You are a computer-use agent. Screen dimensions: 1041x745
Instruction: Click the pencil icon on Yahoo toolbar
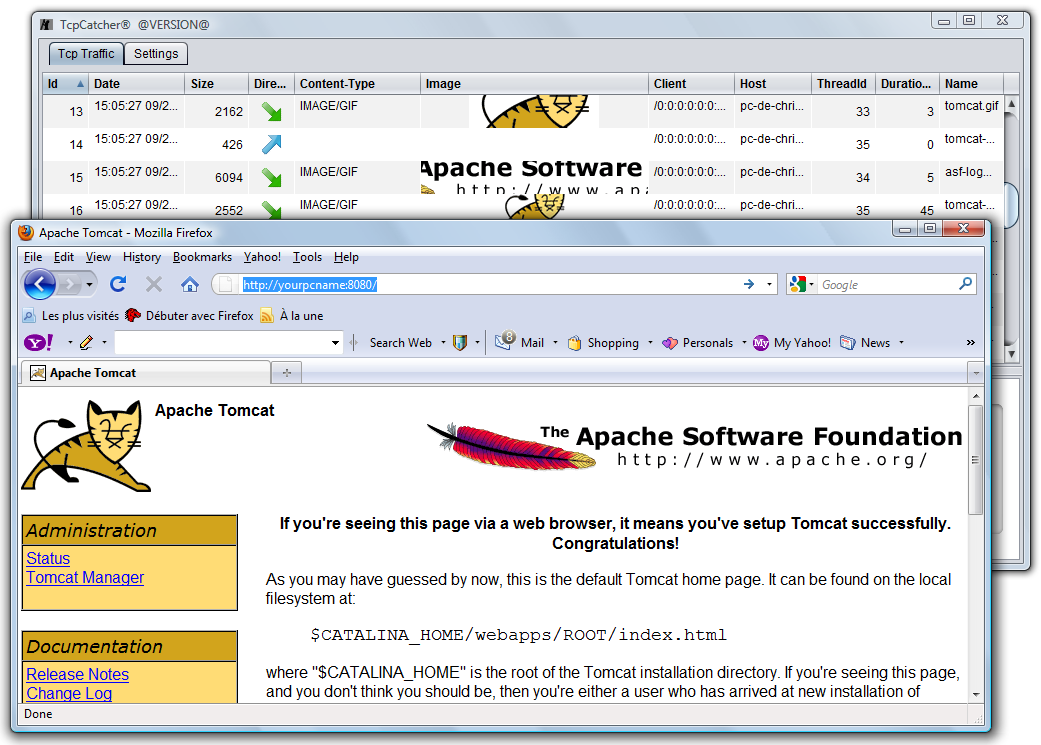click(86, 343)
